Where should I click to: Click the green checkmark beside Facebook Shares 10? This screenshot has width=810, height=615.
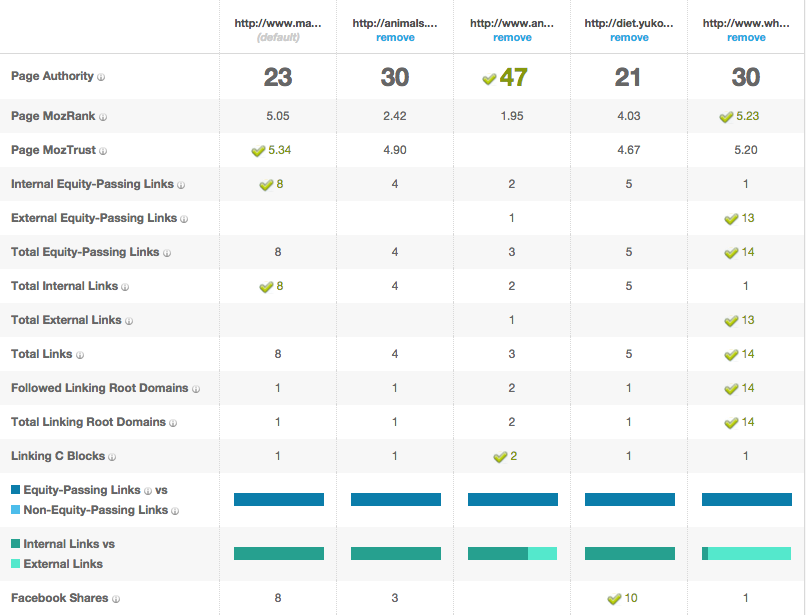coord(615,599)
